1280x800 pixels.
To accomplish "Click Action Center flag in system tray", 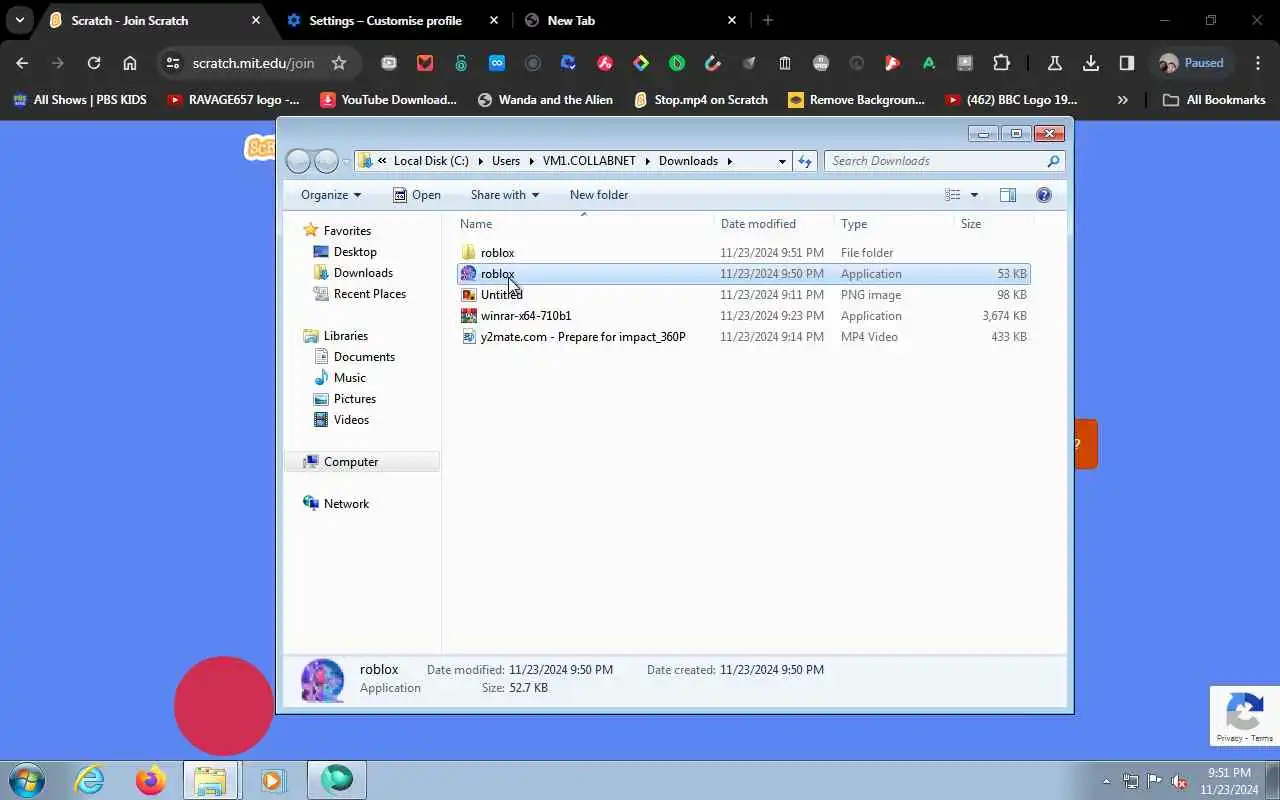I will 1155,781.
